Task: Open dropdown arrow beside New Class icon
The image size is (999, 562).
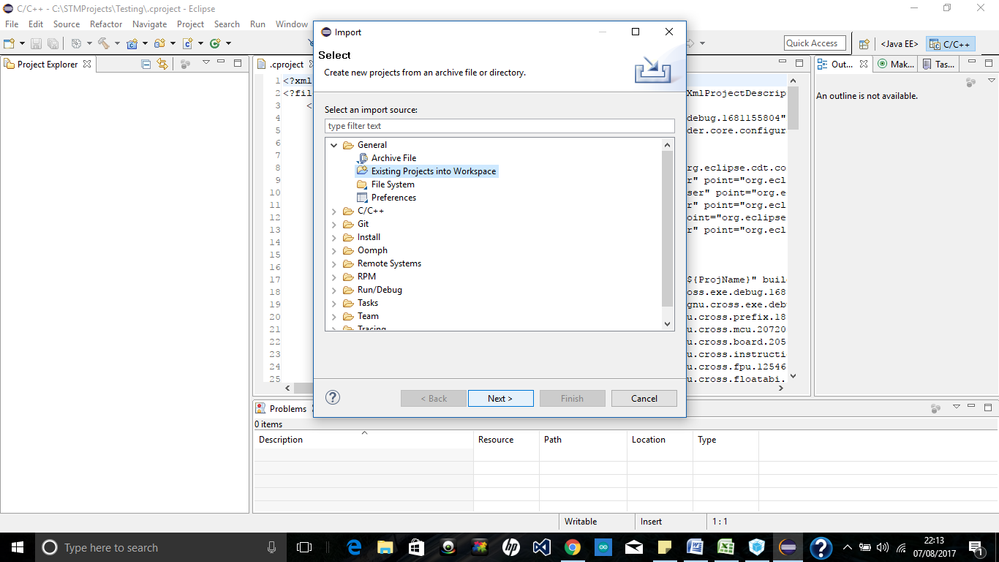Action: point(228,43)
